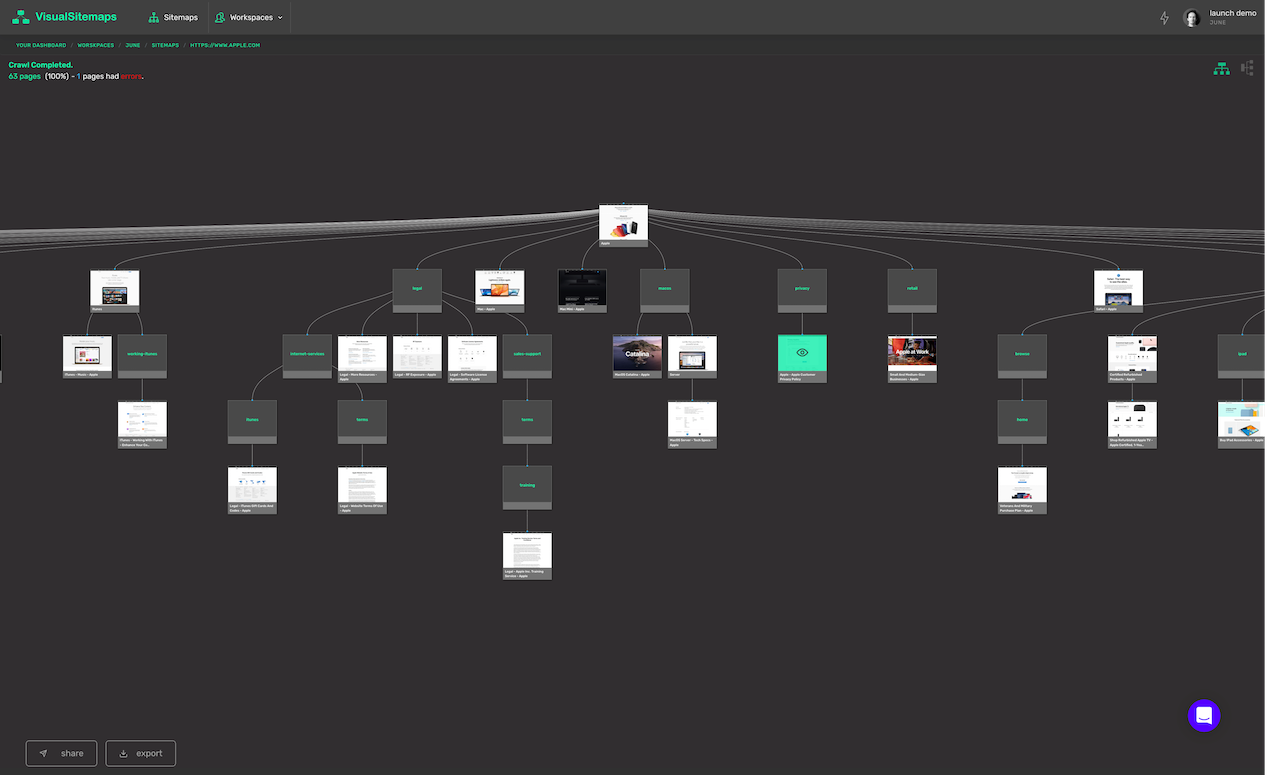Open Legal - RF Exposure page thumbnail

(417, 357)
